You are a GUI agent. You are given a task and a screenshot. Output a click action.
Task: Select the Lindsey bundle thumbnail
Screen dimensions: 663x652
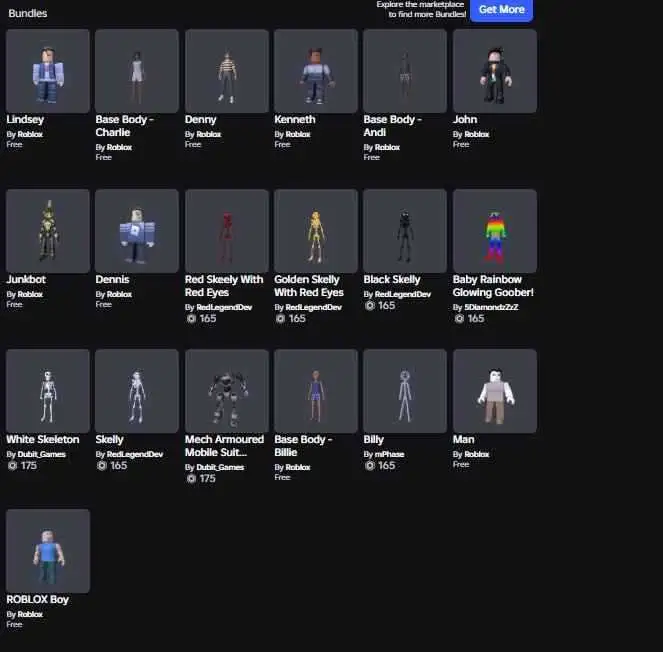pos(48,71)
